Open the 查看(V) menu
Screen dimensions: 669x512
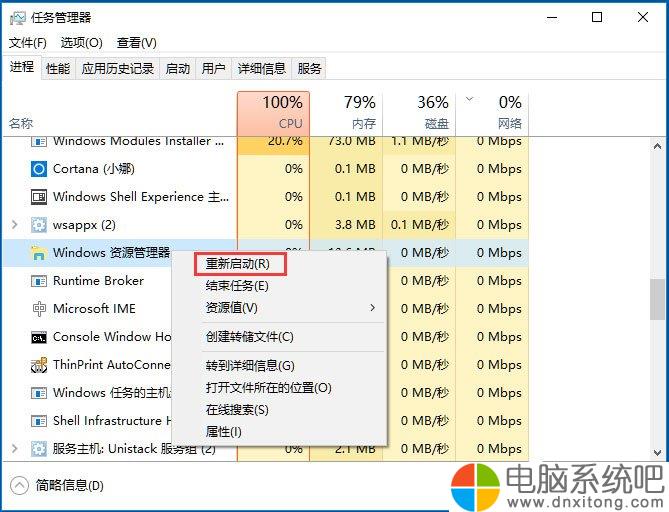[x=137, y=43]
